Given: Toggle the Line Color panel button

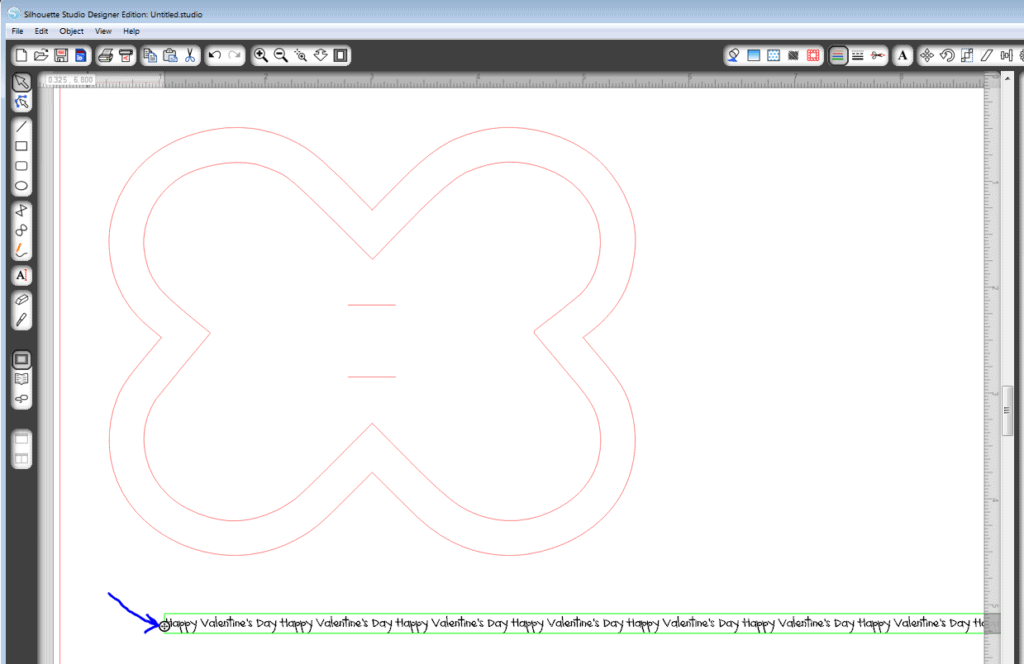Looking at the screenshot, I should point(838,55).
